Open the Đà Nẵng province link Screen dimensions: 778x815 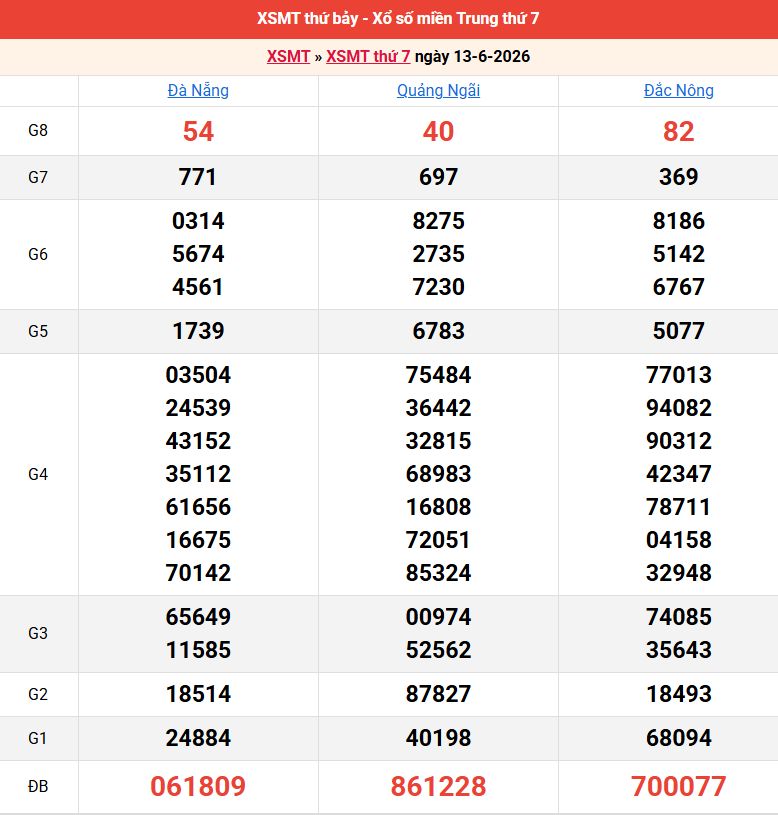198,90
